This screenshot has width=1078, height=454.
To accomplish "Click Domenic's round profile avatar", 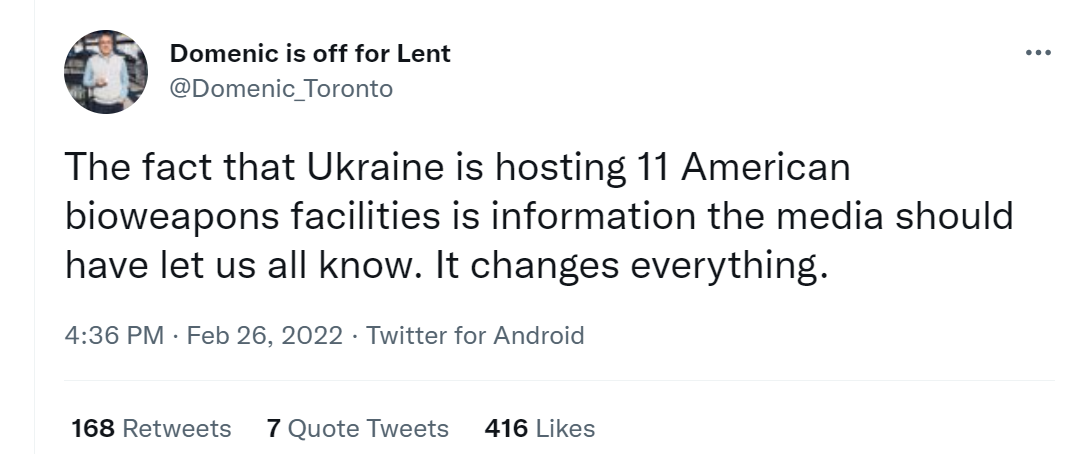I will click(x=106, y=72).
